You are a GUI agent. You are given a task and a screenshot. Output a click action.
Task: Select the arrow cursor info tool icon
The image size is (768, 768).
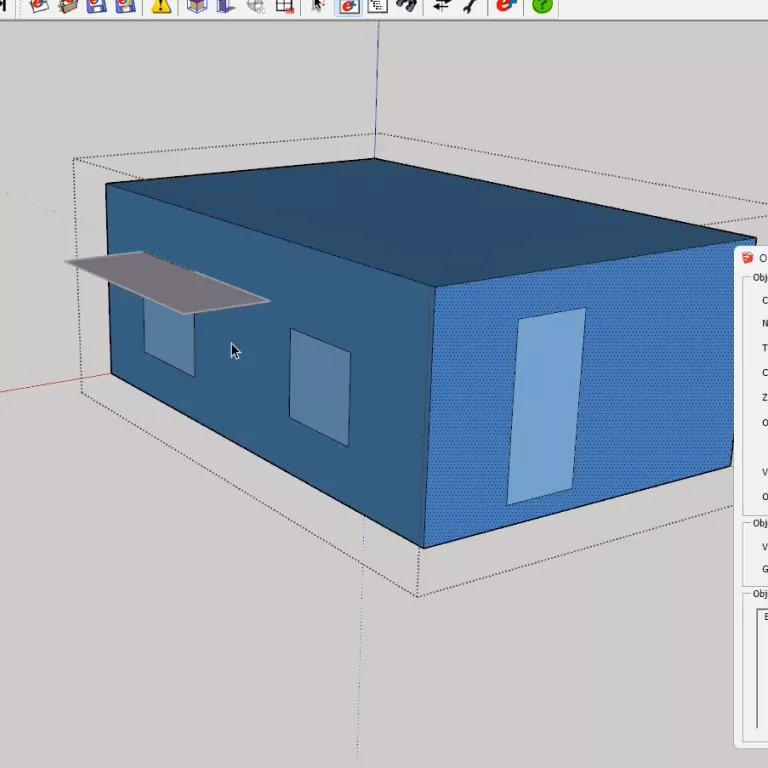[x=319, y=5]
